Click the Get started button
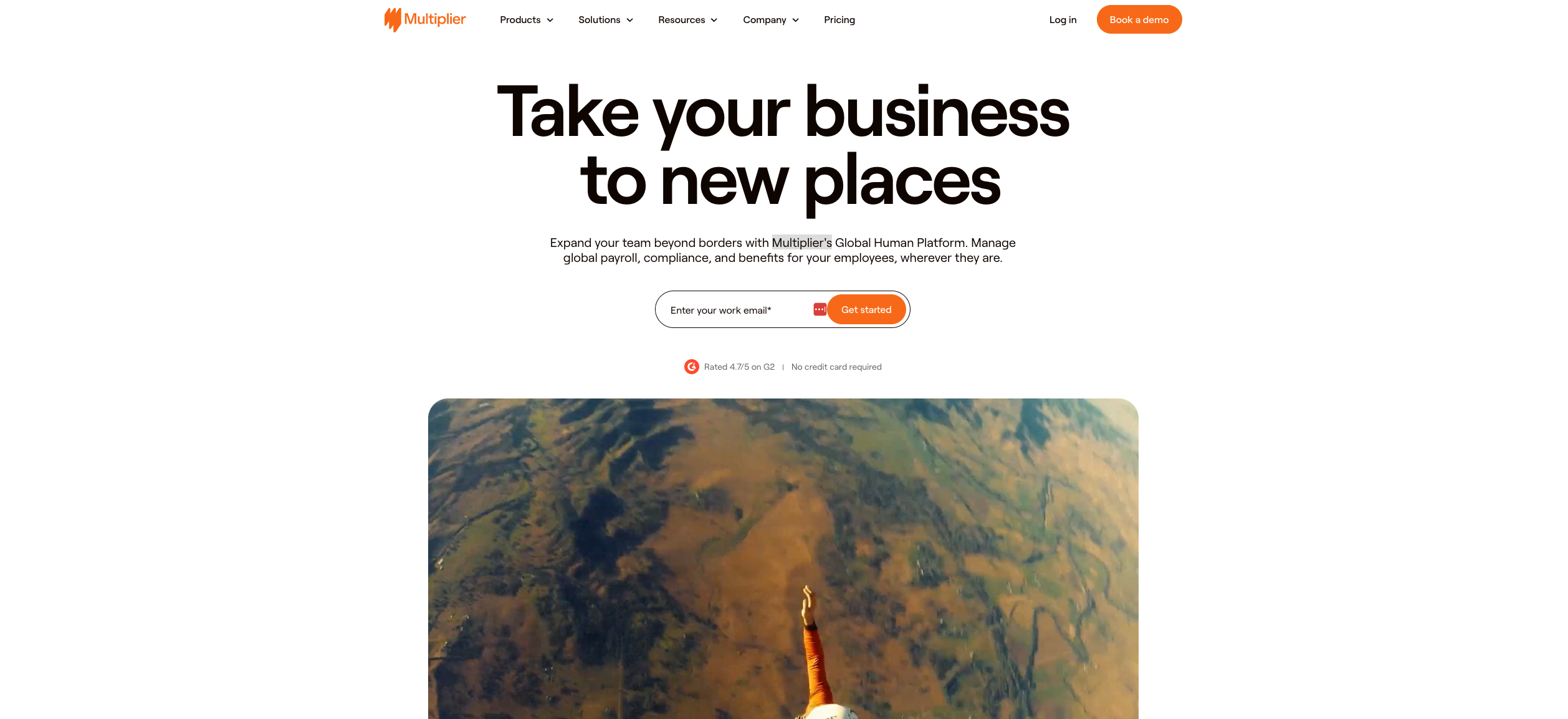The image size is (1568, 719). click(x=866, y=309)
